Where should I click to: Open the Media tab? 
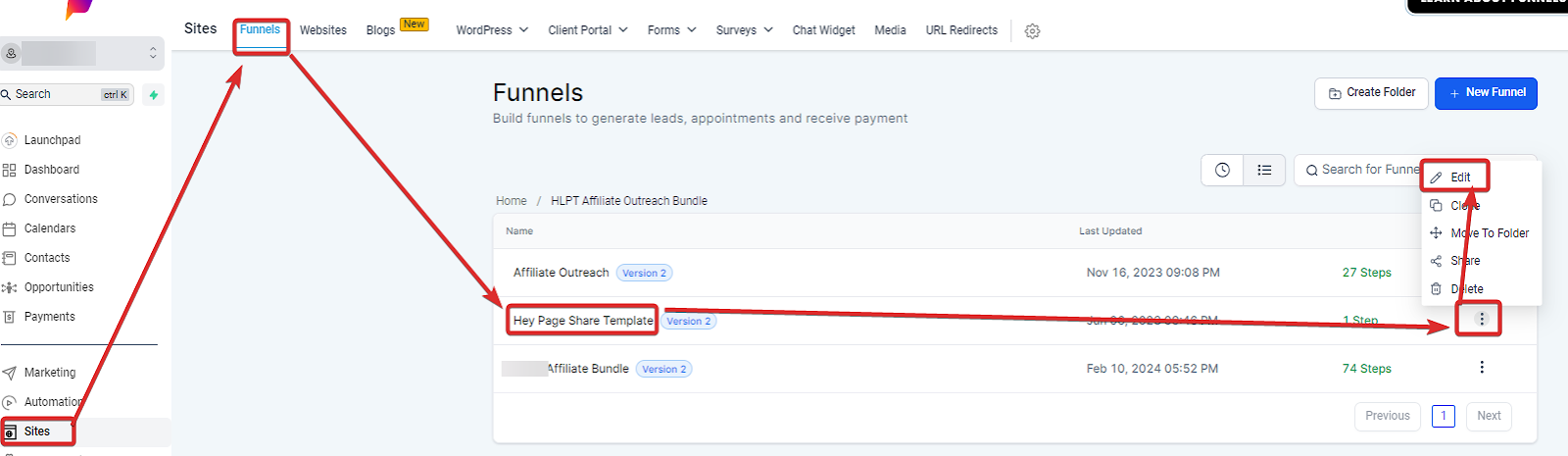click(890, 30)
